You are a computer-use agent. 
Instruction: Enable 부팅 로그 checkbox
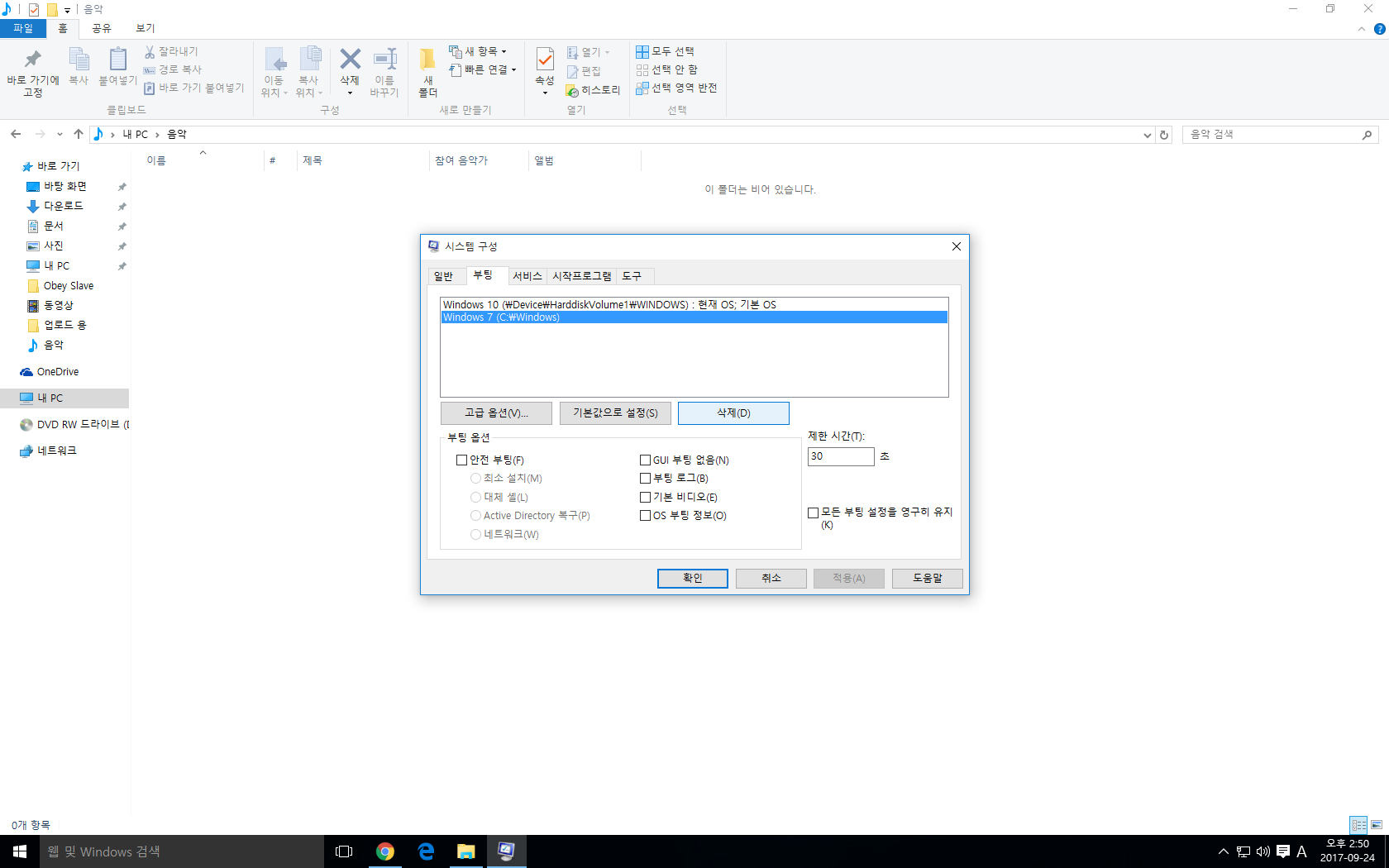pyautogui.click(x=646, y=478)
